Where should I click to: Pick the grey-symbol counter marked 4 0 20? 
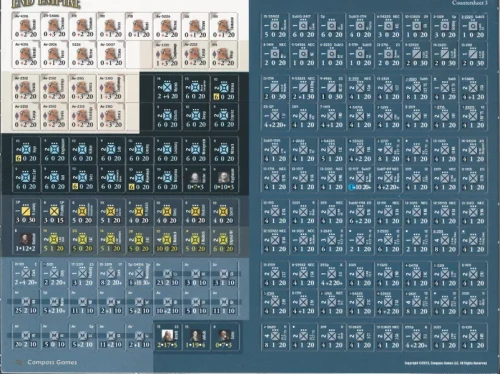pyautogui.click(x=360, y=26)
